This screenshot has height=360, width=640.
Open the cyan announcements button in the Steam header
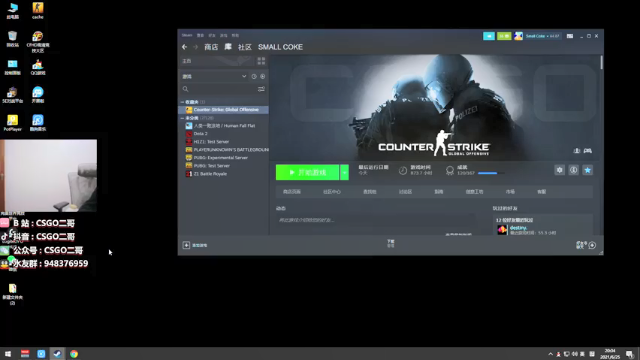click(489, 36)
